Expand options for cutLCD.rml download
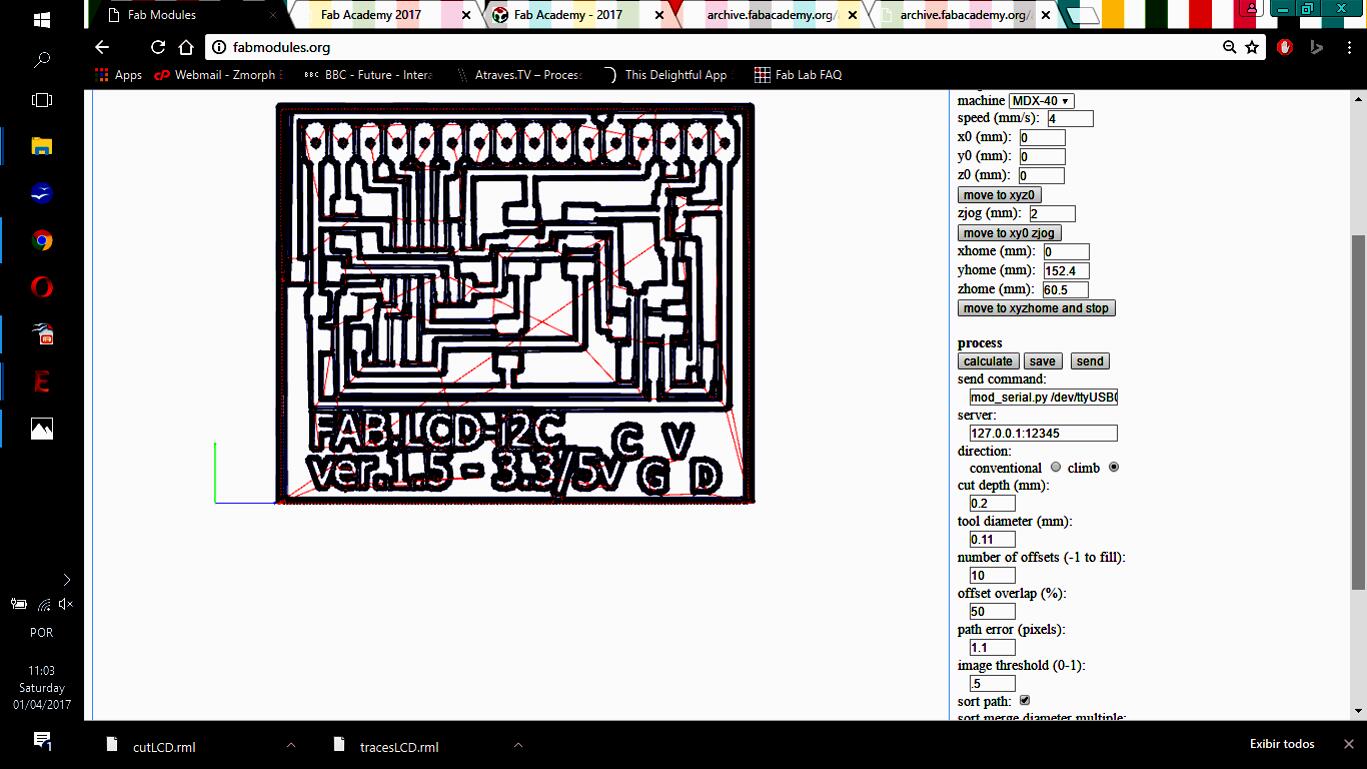Viewport: 1367px width, 769px height. tap(291, 745)
